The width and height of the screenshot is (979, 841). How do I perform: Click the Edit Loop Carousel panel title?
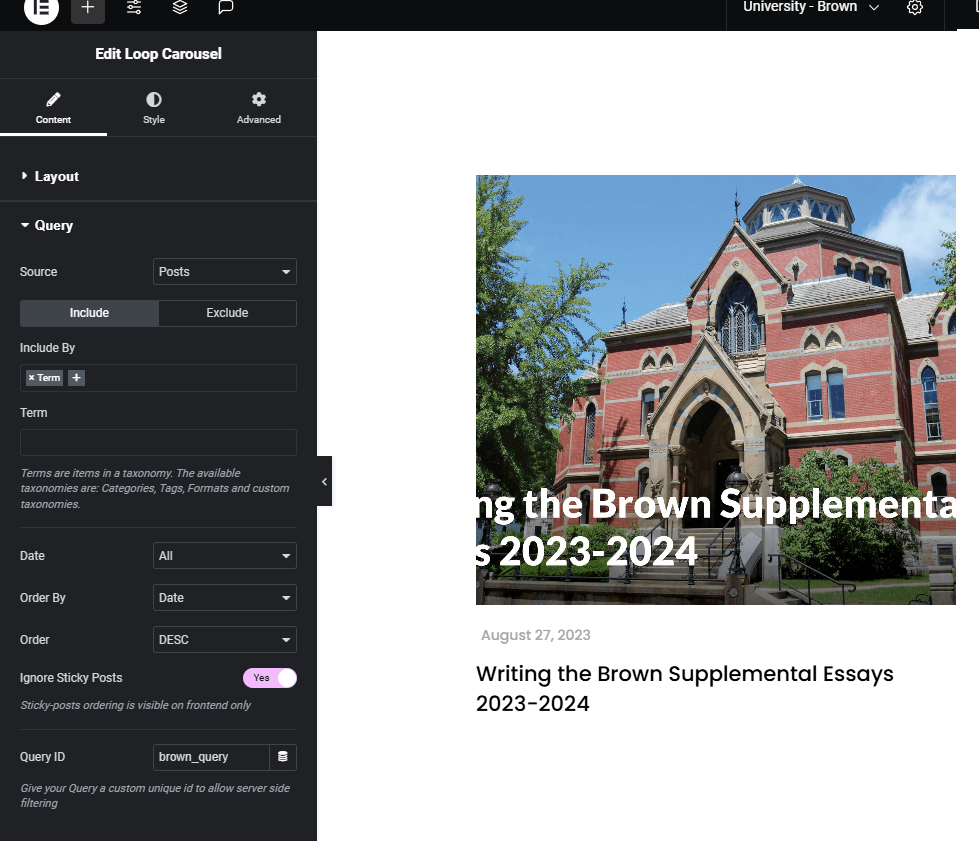[x=159, y=54]
